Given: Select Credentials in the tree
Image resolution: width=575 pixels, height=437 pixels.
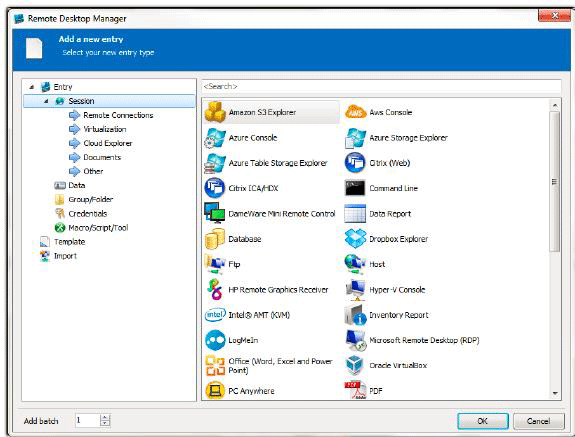Looking at the screenshot, I should click(x=88, y=214).
